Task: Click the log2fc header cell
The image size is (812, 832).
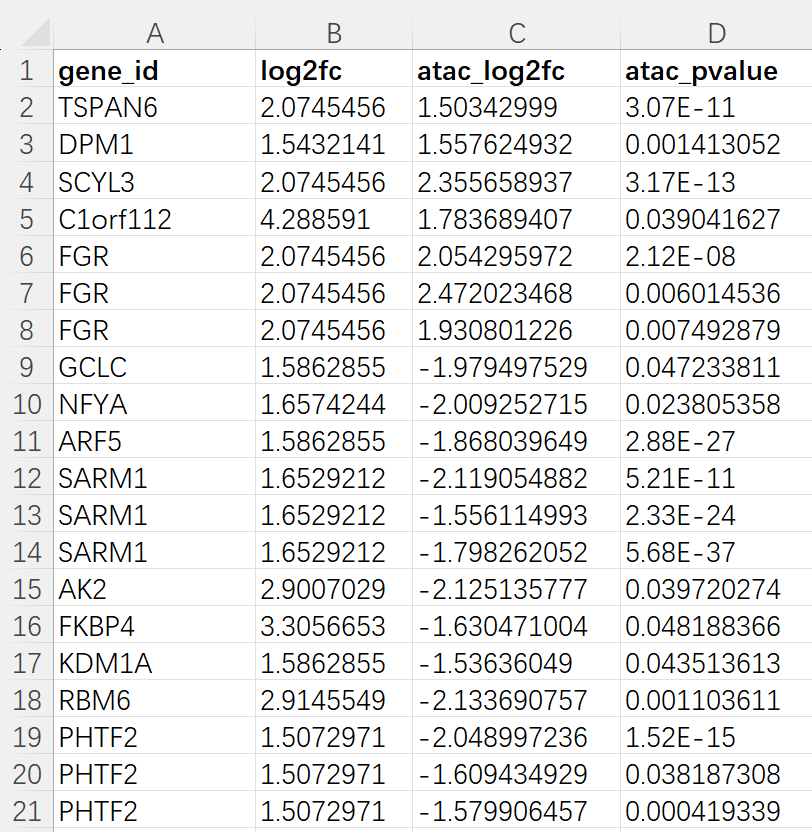Action: click(x=334, y=71)
